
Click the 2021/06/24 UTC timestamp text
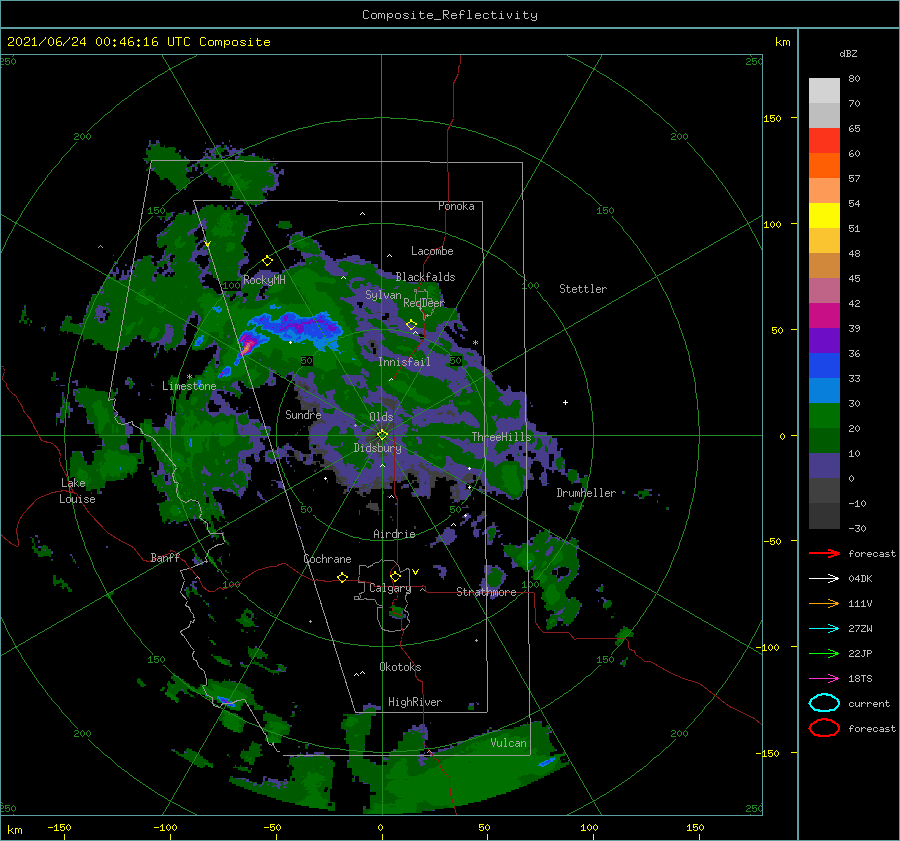[x=139, y=42]
